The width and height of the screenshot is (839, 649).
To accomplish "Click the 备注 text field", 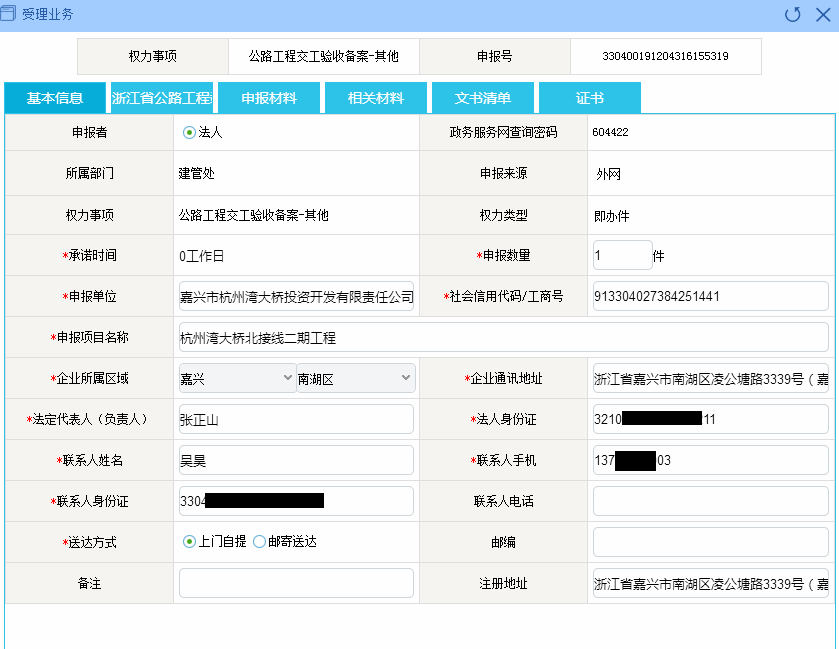I will (x=296, y=583).
